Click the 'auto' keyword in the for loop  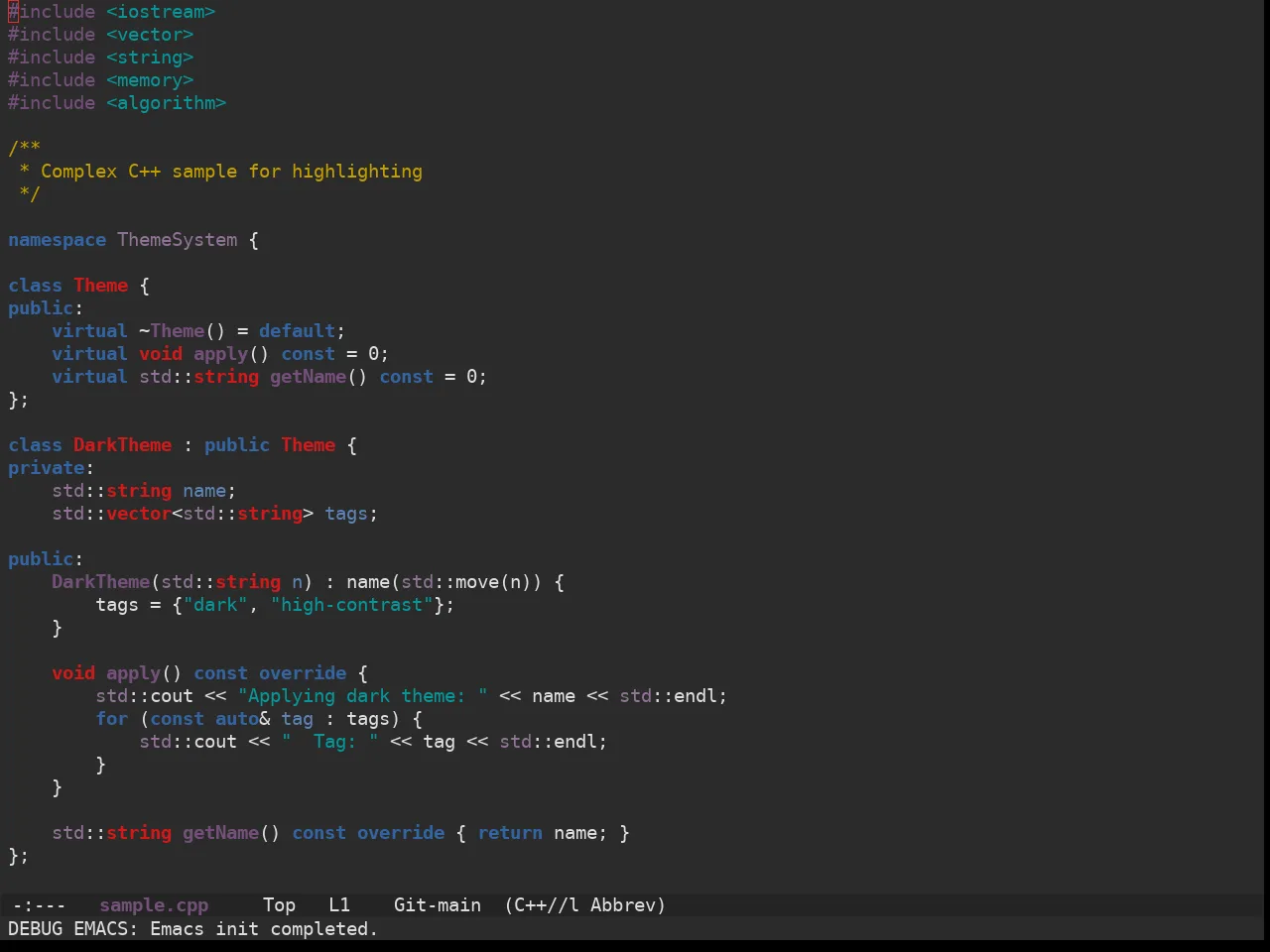click(x=237, y=719)
